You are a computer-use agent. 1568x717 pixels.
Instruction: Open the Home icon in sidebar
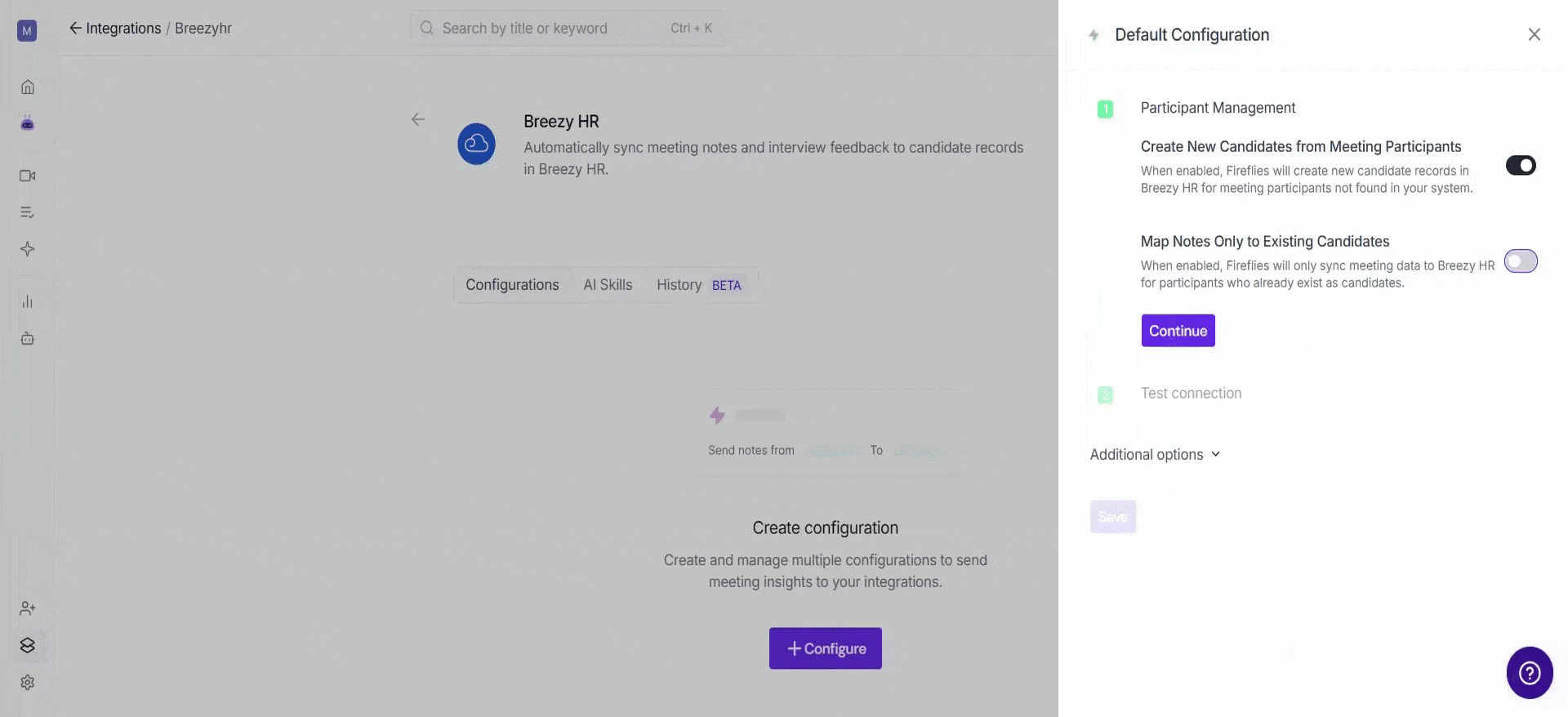[x=28, y=87]
